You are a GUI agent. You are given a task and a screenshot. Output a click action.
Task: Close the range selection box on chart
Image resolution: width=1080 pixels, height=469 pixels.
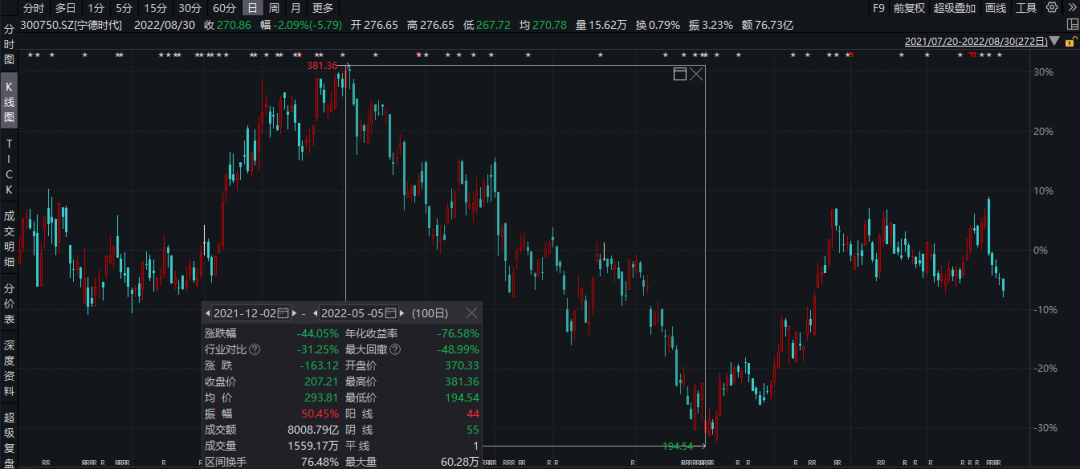click(696, 74)
